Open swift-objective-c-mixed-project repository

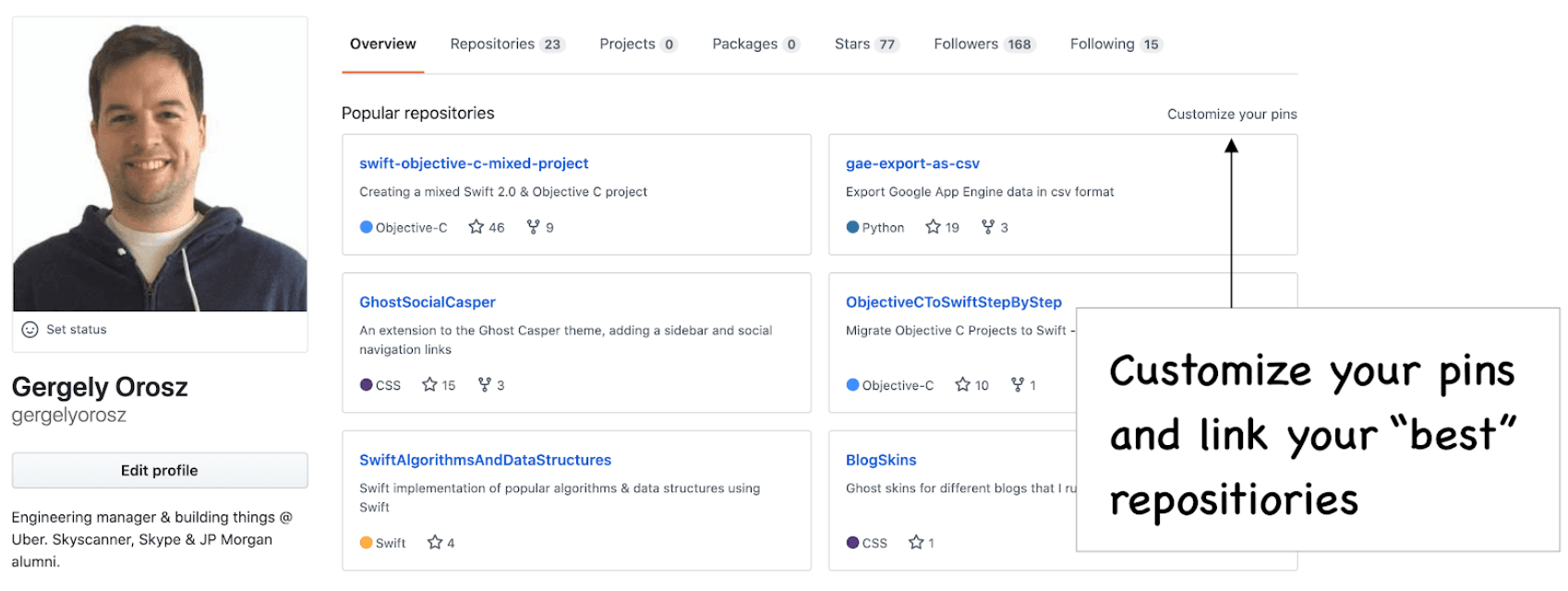(x=474, y=163)
